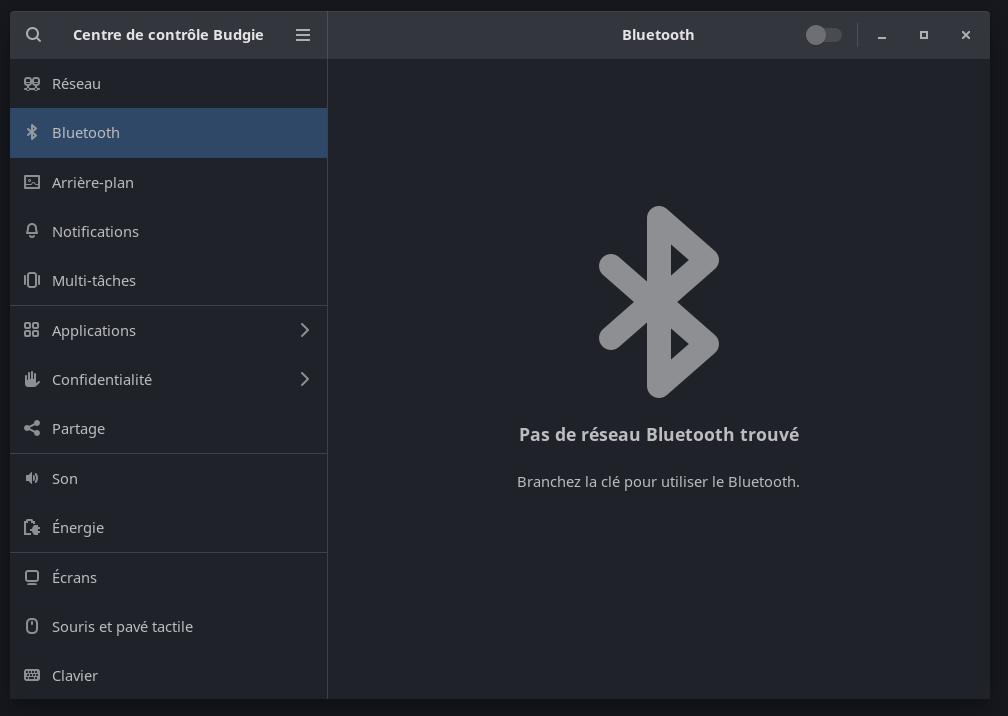The width and height of the screenshot is (1008, 716).
Task: Click the Applications label in the sidebar
Action: (94, 331)
